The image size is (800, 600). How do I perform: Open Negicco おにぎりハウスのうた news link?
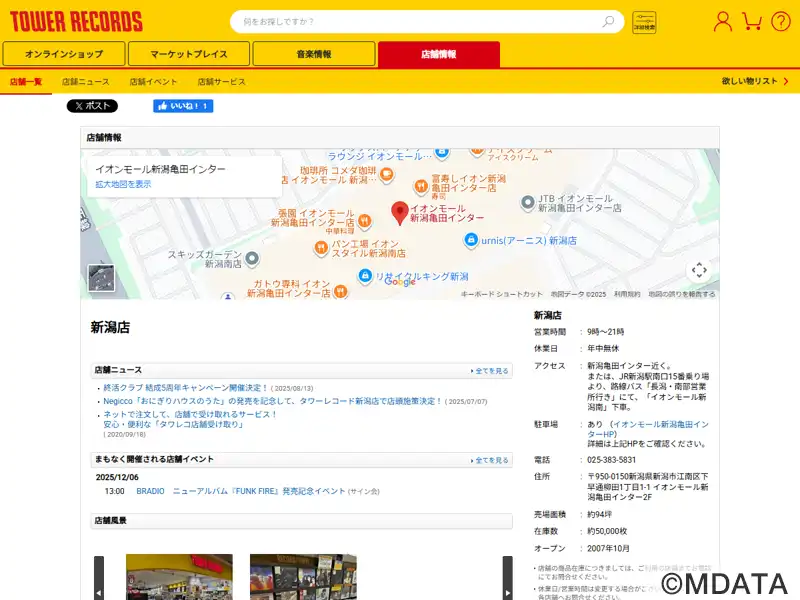pyautogui.click(x=273, y=402)
